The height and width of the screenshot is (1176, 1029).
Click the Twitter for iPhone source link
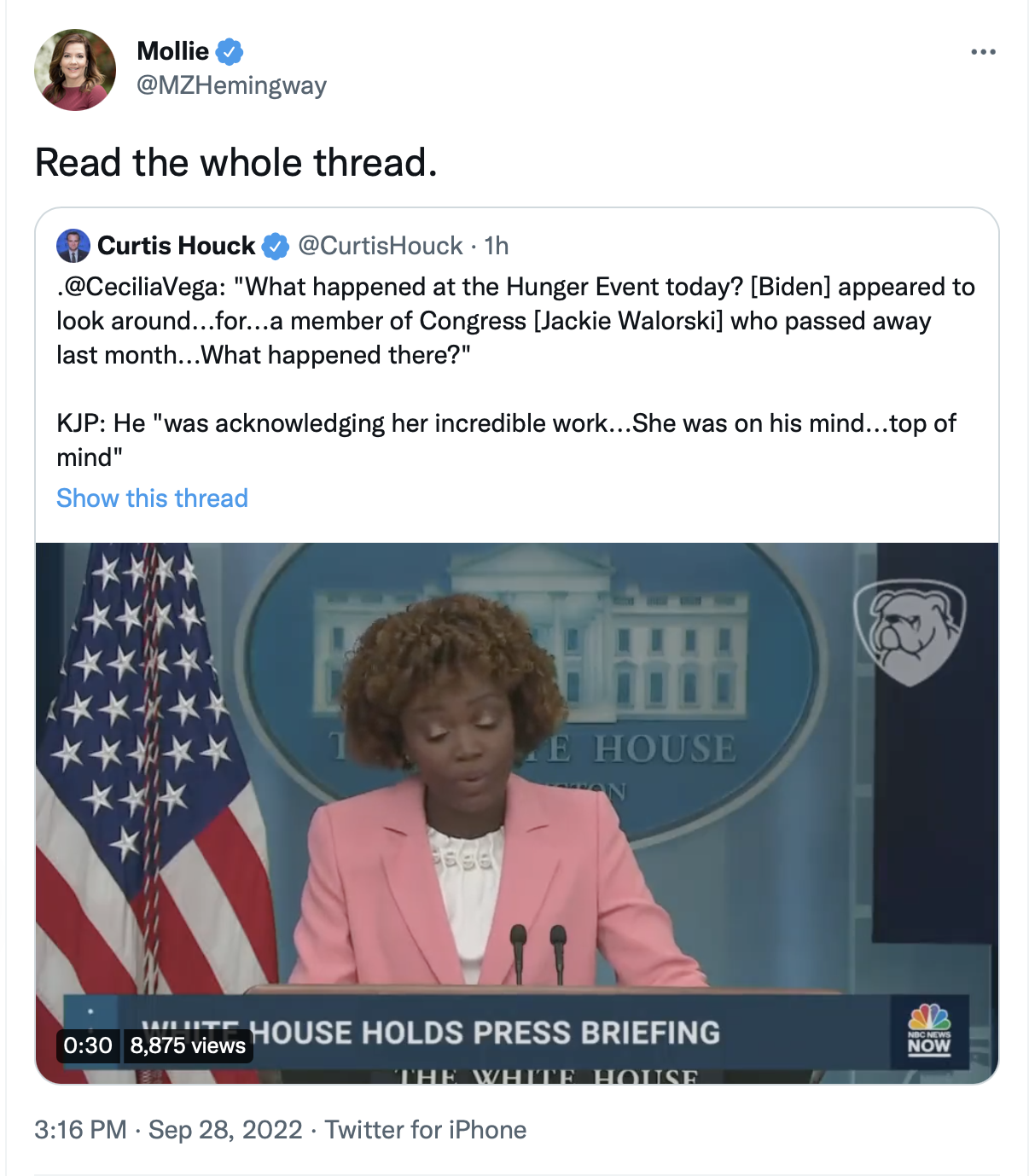pyautogui.click(x=426, y=1130)
